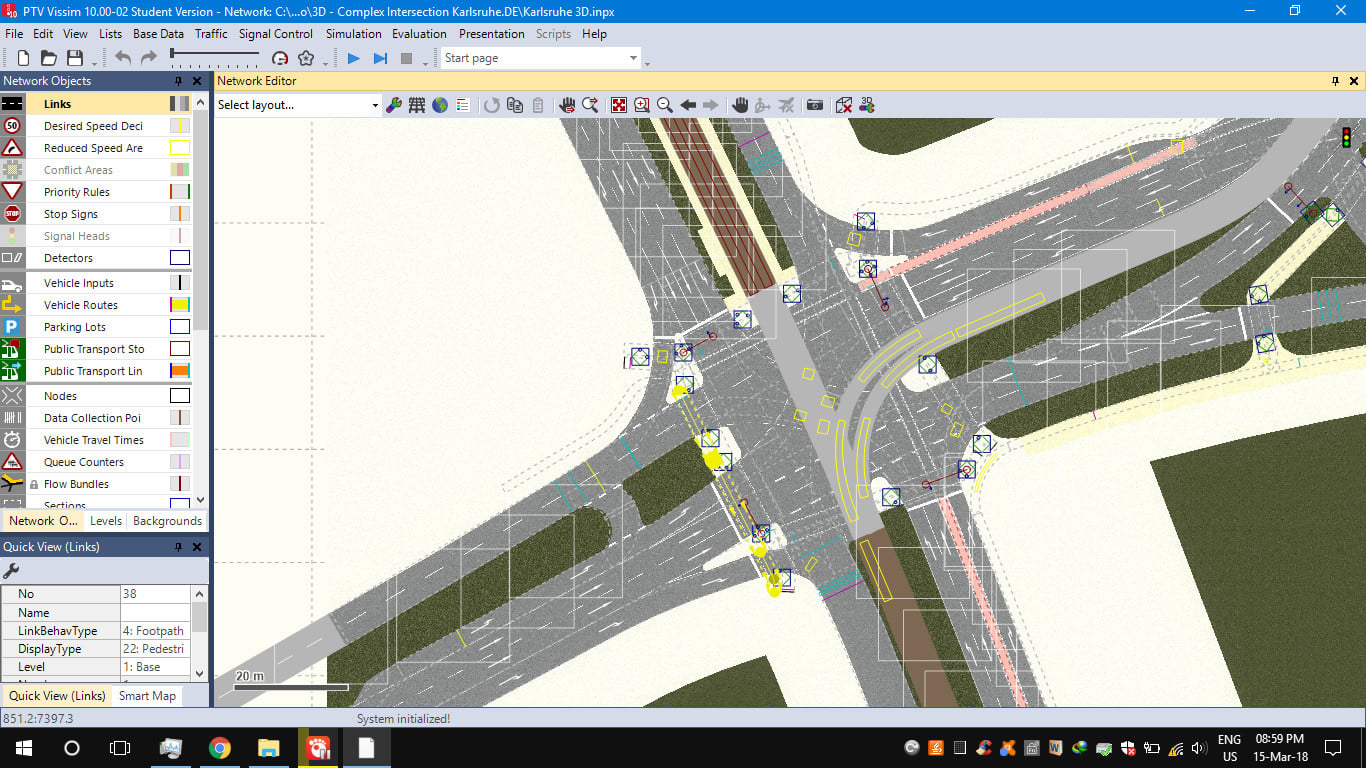Switch to the Backgrounds tab

coord(167,521)
